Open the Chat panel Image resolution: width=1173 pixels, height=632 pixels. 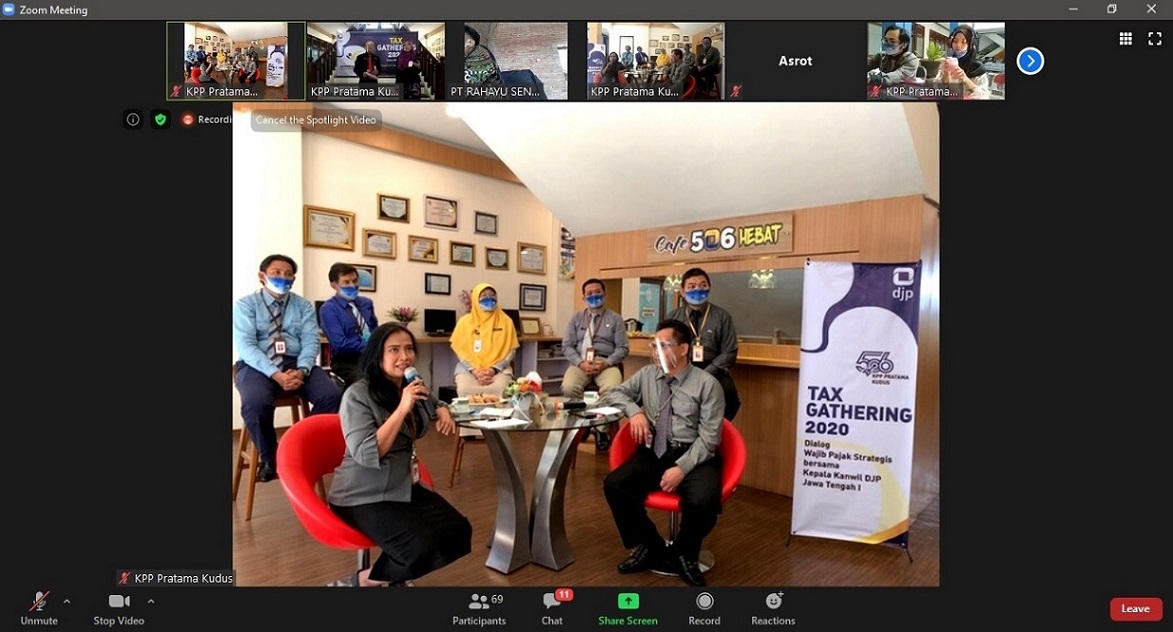552,607
